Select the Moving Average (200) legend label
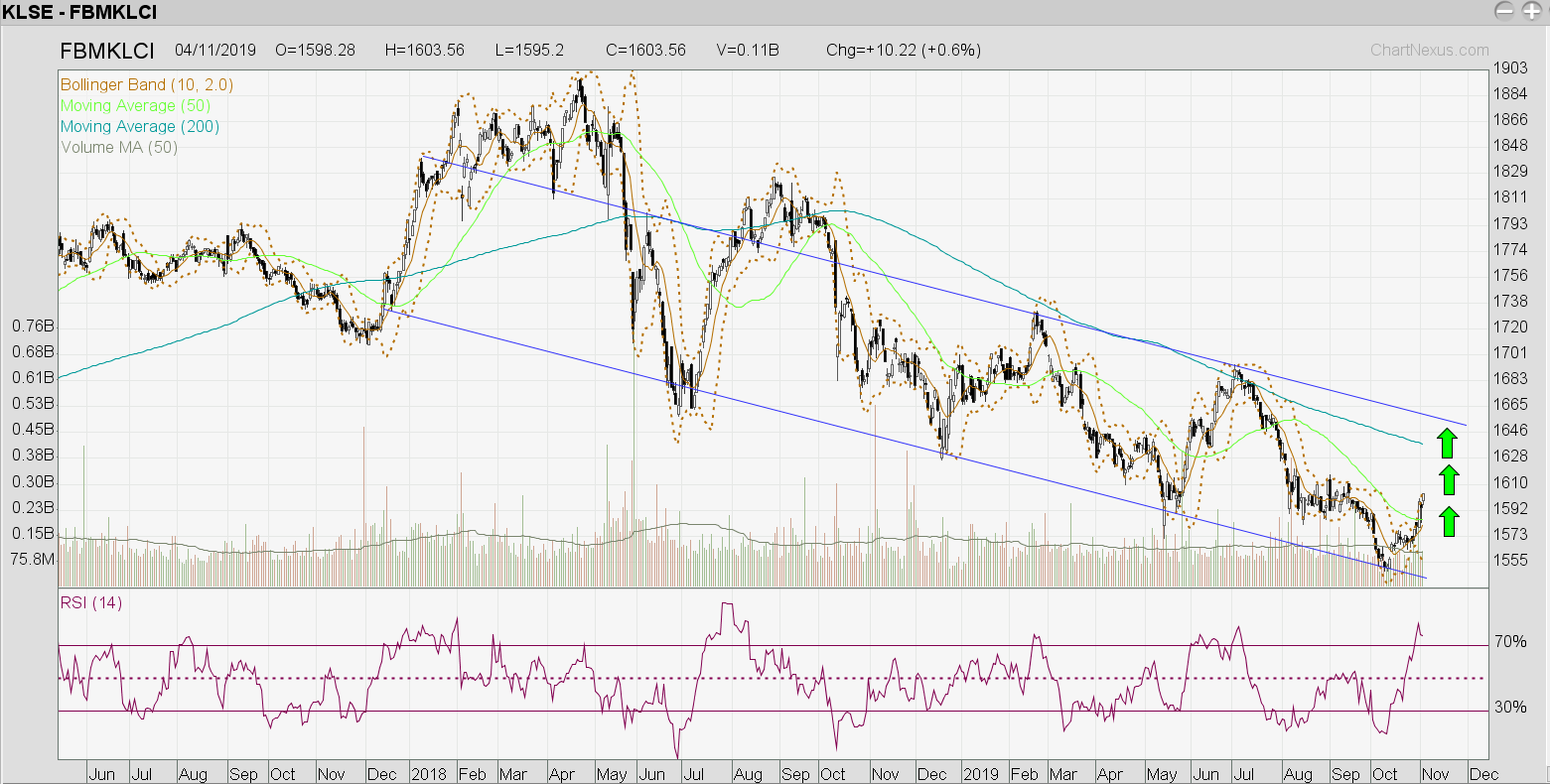 coord(140,126)
